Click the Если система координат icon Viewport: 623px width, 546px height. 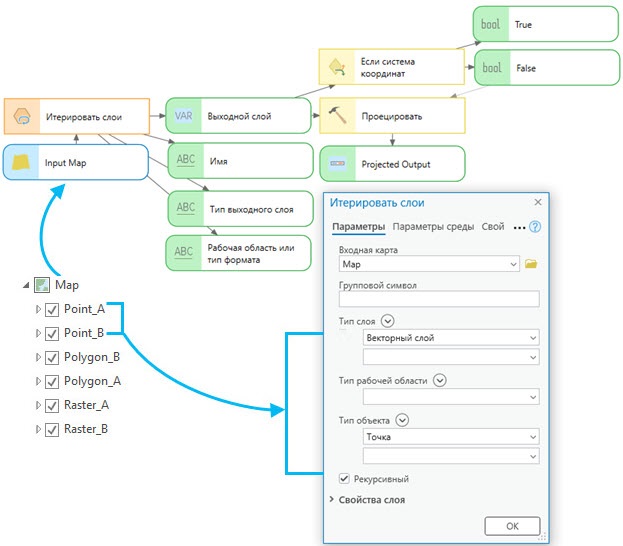point(337,68)
